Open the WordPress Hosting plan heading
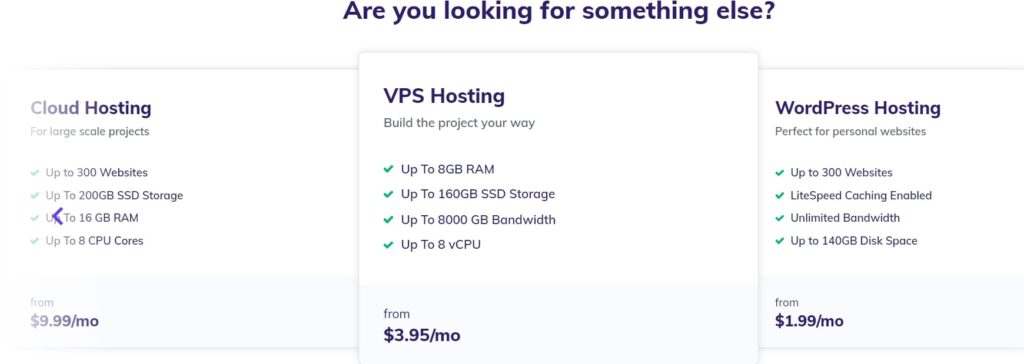This screenshot has width=1024, height=364. 857,108
